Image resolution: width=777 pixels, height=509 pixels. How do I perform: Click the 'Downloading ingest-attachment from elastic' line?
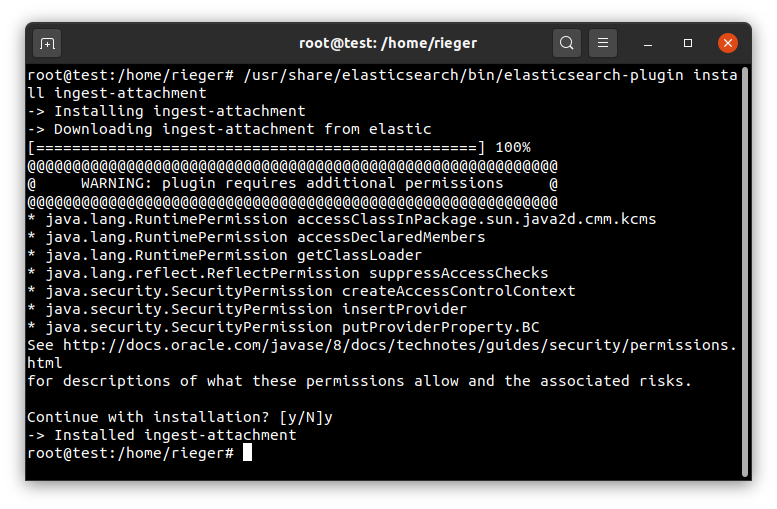(229, 129)
